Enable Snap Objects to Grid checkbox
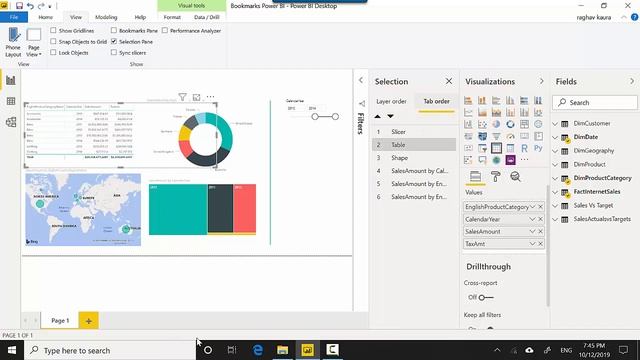The image size is (640, 360). [x=53, y=41]
